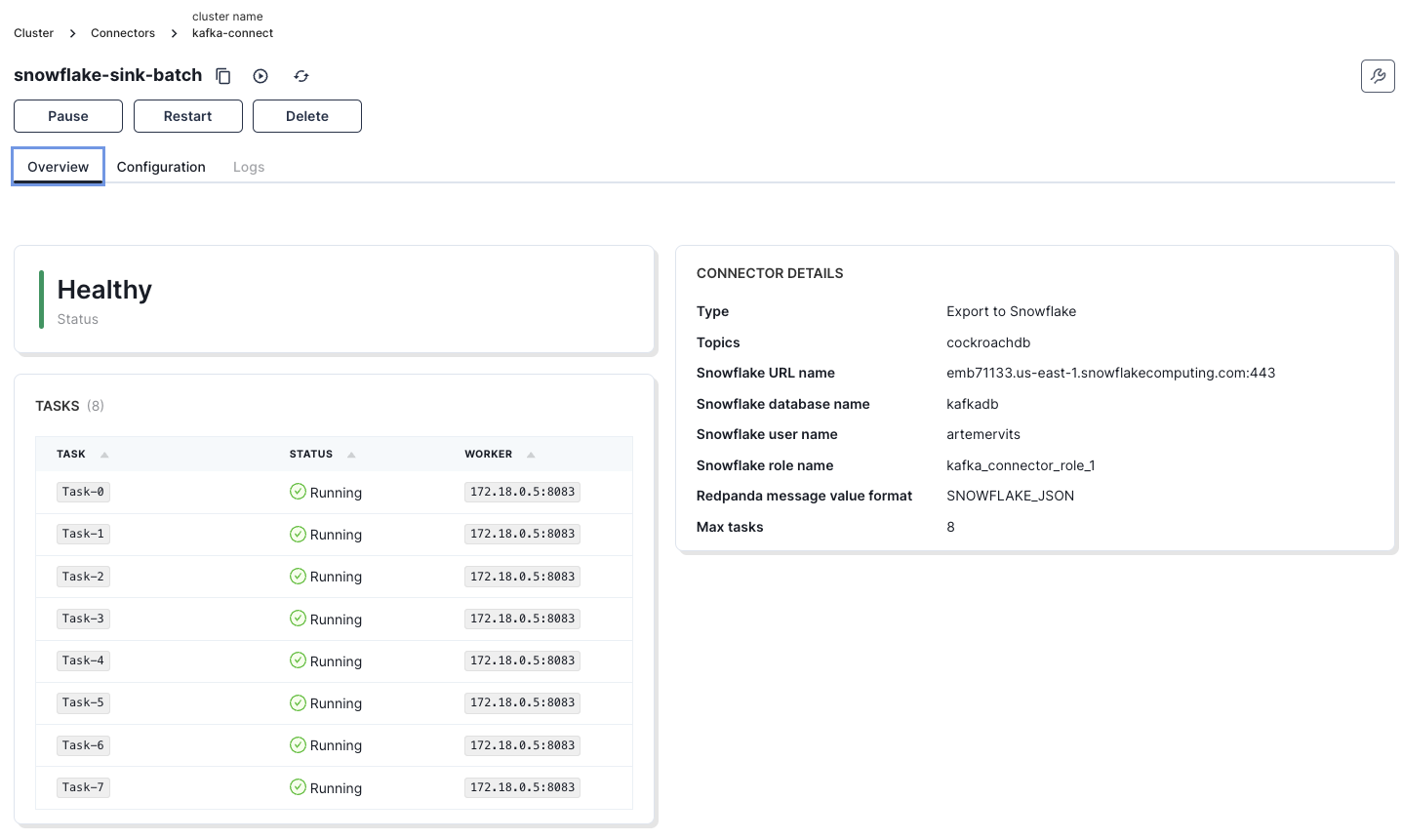
Task: Click the Running check icon for Task-7
Action: pos(298,787)
